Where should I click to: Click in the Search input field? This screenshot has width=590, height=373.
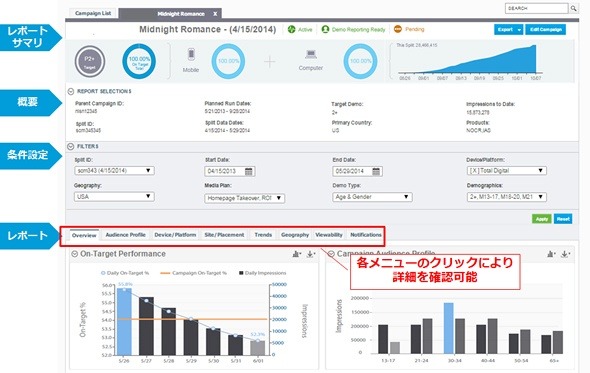coord(536,8)
